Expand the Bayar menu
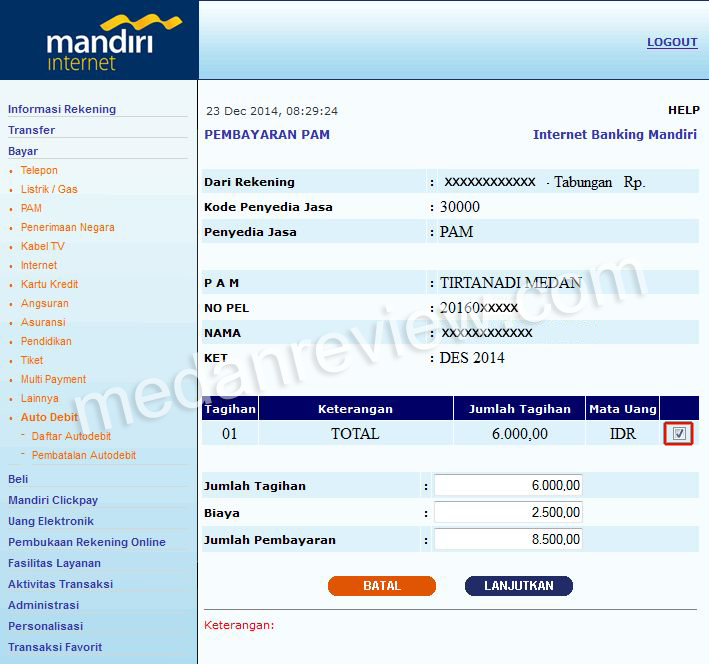This screenshot has width=709, height=664. pos(23,151)
